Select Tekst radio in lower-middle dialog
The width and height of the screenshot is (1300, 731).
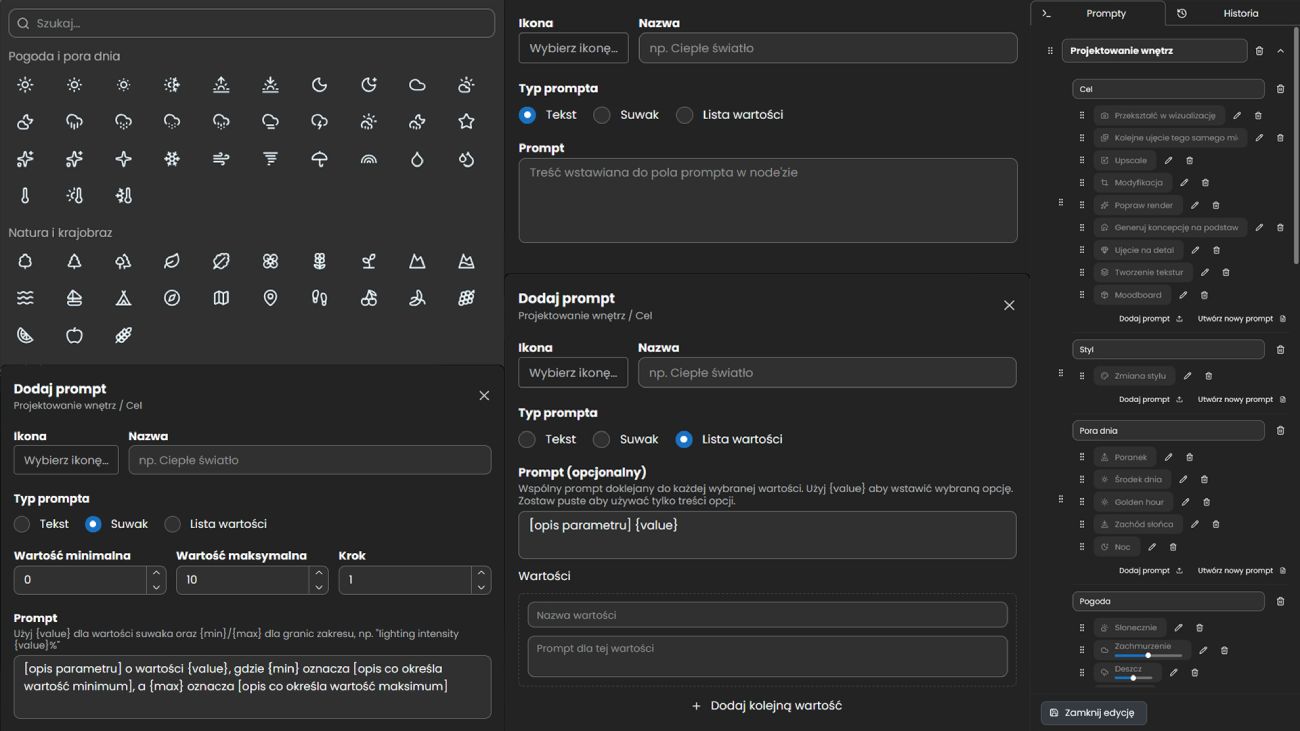[527, 439]
